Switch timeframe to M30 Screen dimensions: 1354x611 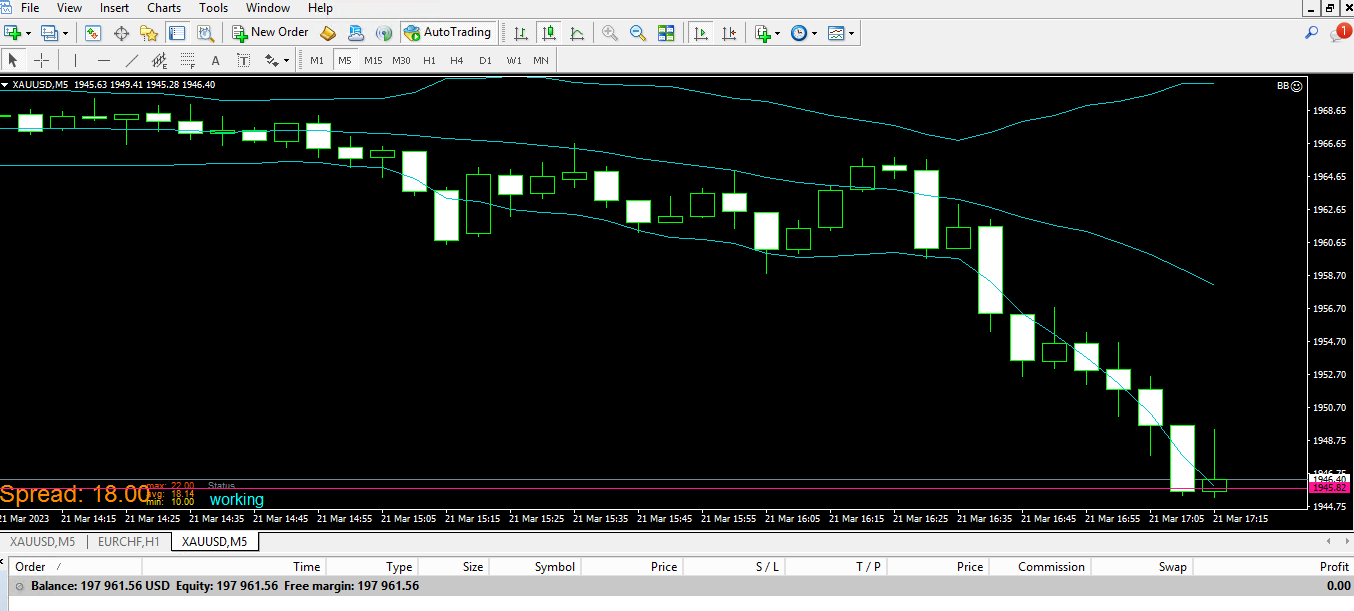401,60
